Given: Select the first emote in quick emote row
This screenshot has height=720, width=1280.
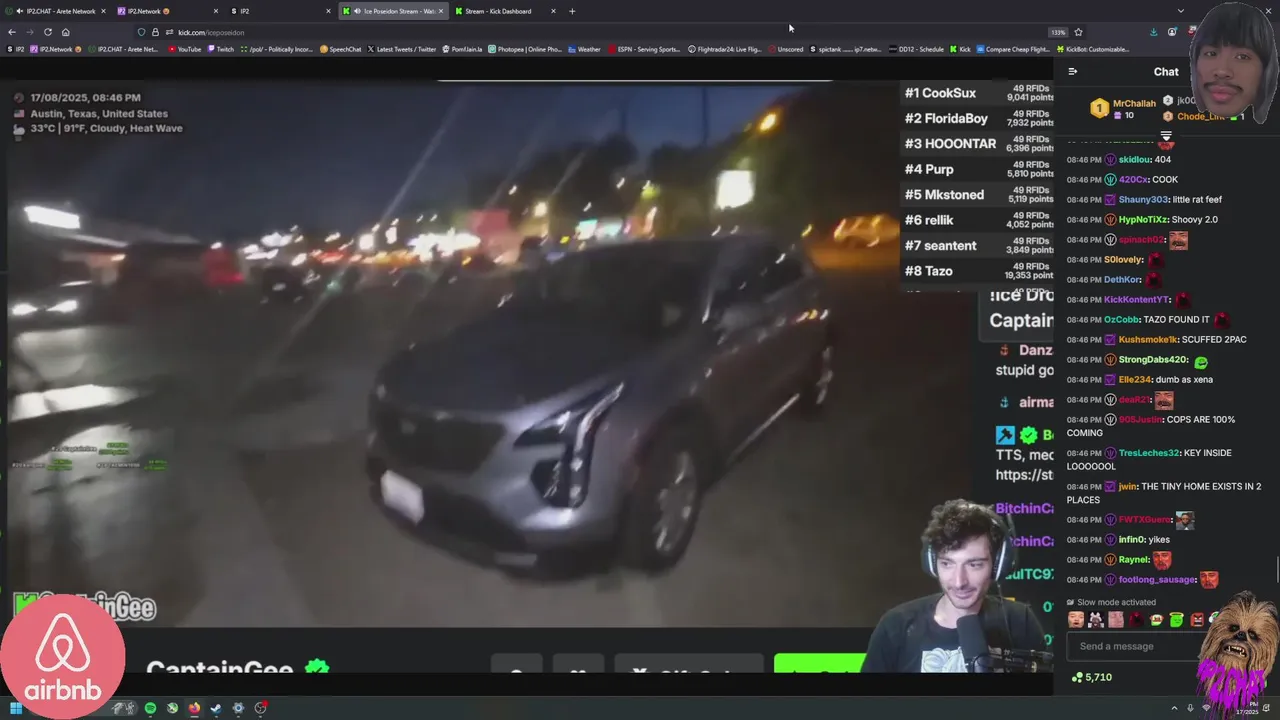Looking at the screenshot, I should [1076, 620].
